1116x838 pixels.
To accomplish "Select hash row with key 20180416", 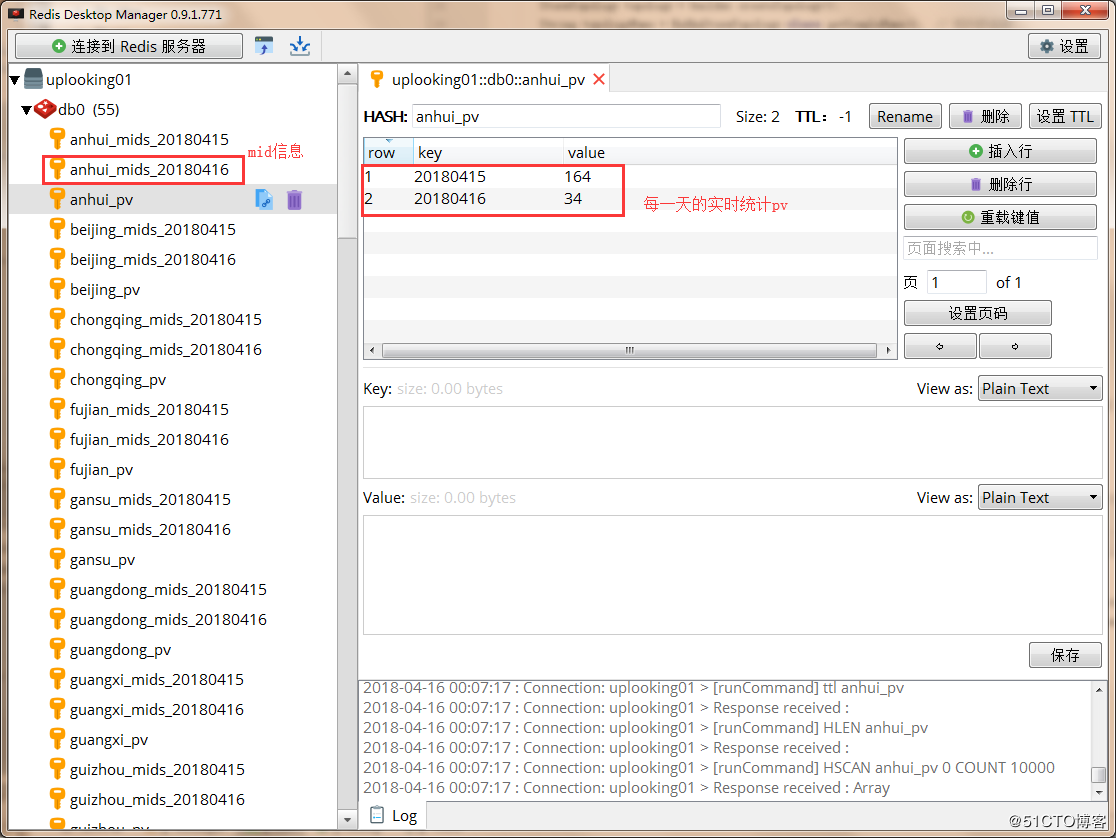I will coord(630,199).
